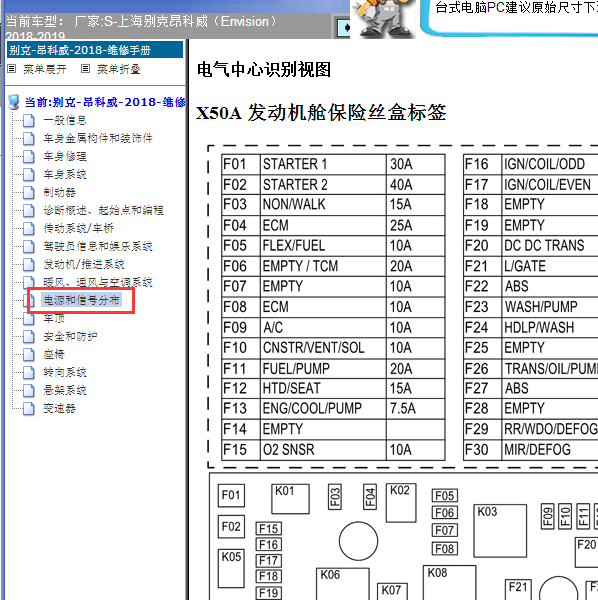Viewport: 598px width, 600px height.
Task: Click the X50A 发动机舱保险丝盒标签 title
Action: [x=321, y=113]
